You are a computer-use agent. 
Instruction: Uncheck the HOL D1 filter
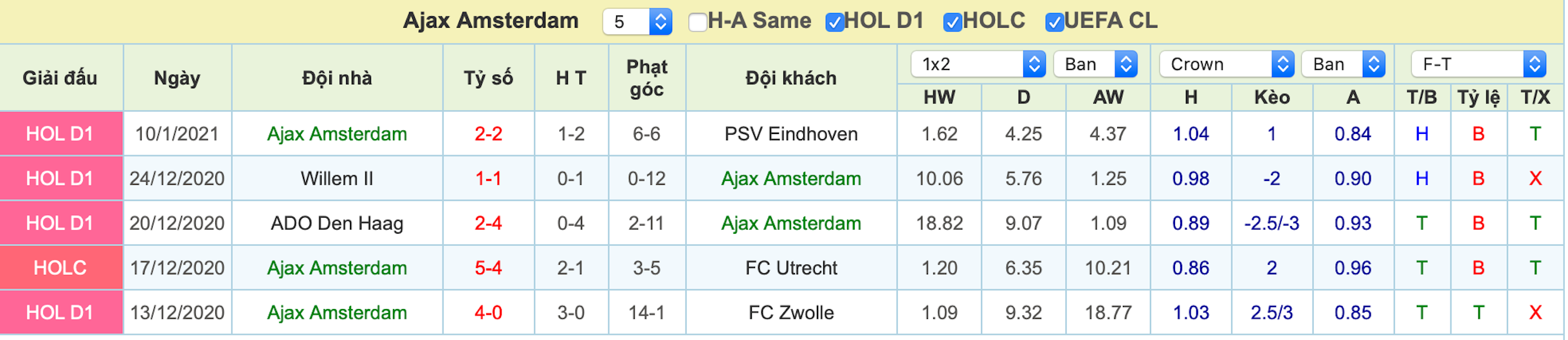(x=834, y=22)
